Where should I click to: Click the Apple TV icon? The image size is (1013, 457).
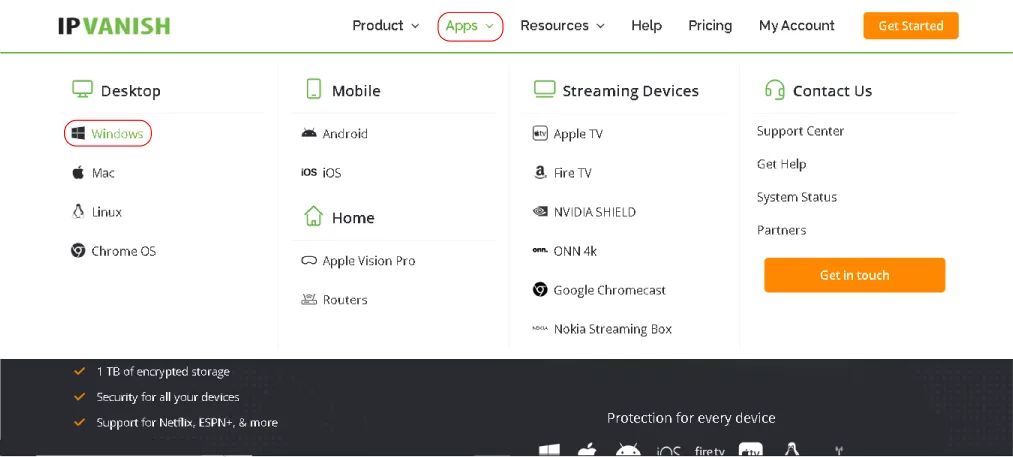pos(539,134)
